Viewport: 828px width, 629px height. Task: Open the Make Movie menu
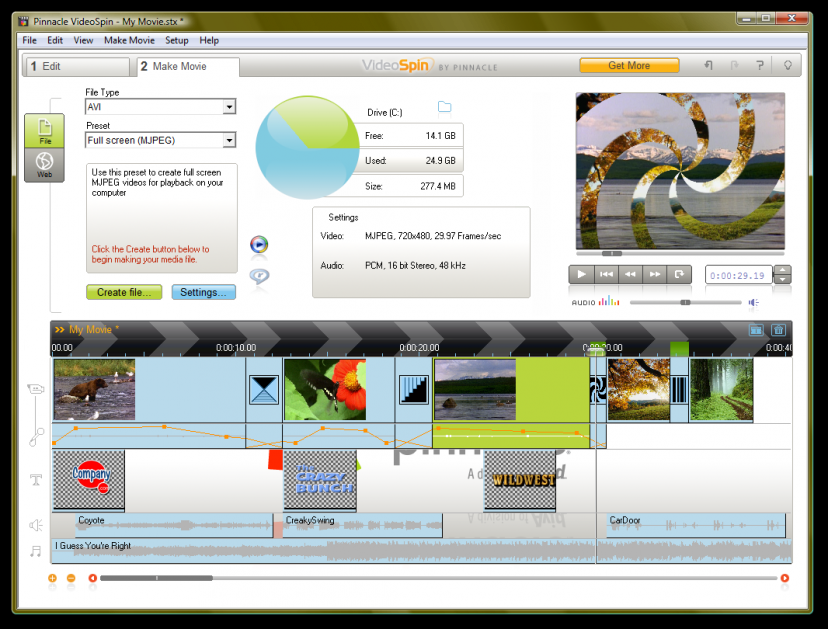pyautogui.click(x=129, y=41)
